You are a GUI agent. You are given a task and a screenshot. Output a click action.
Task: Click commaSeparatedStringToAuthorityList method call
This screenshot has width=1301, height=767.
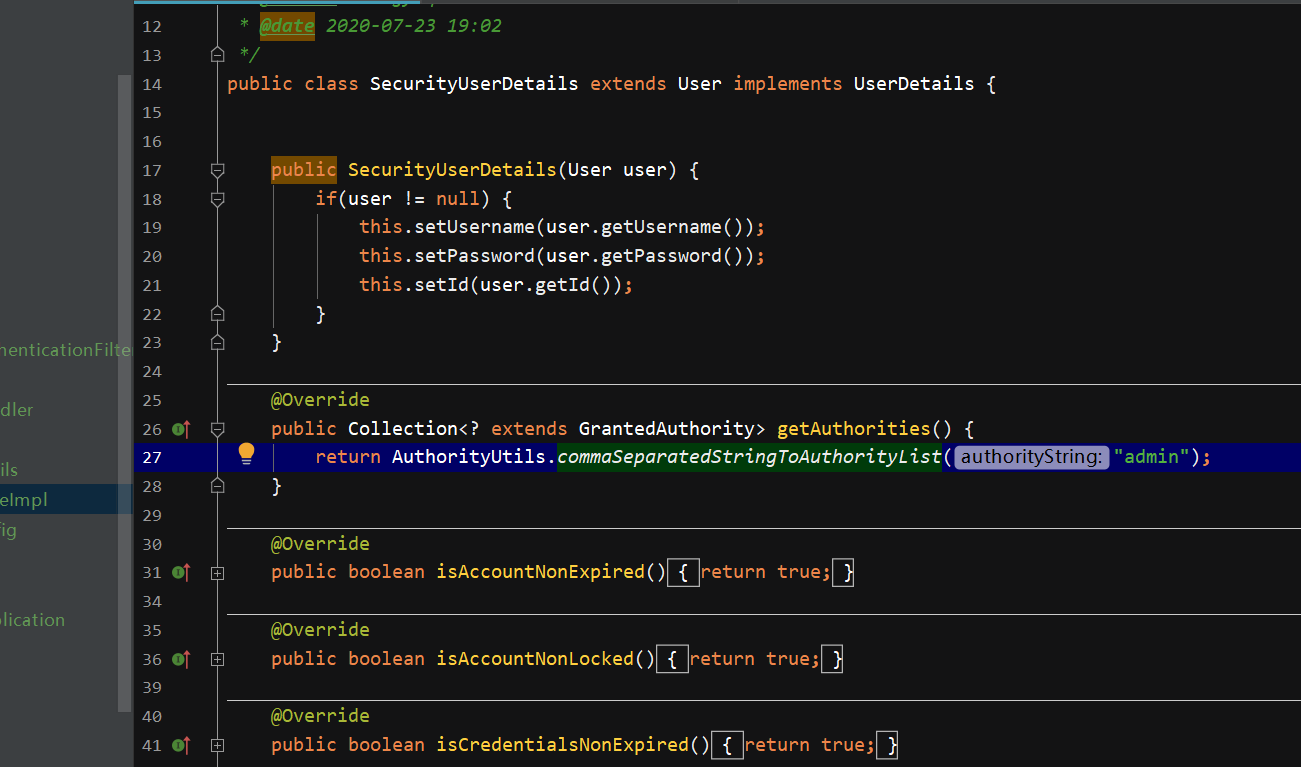click(x=749, y=457)
